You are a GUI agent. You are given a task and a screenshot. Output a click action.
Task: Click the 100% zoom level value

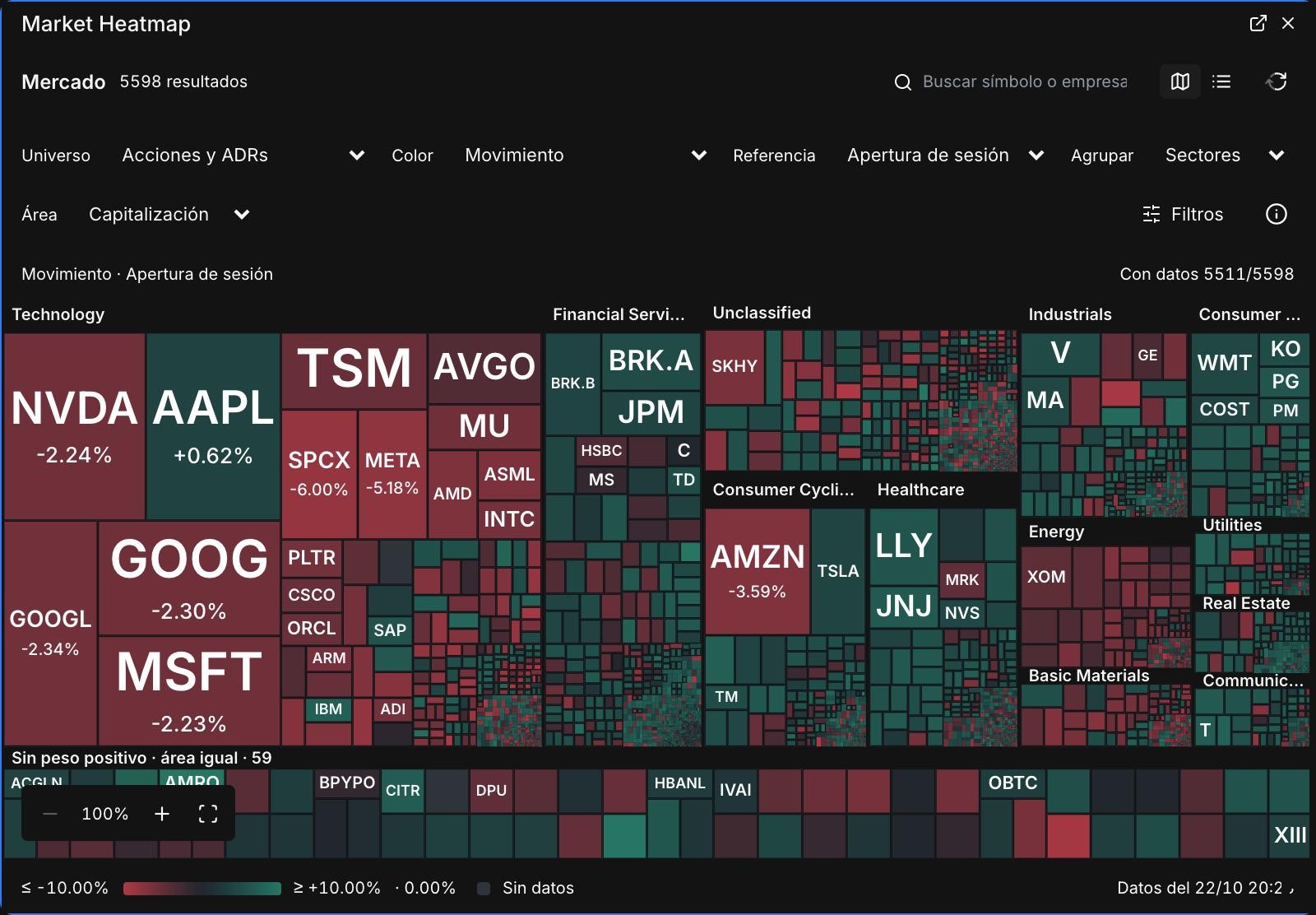pyautogui.click(x=105, y=814)
